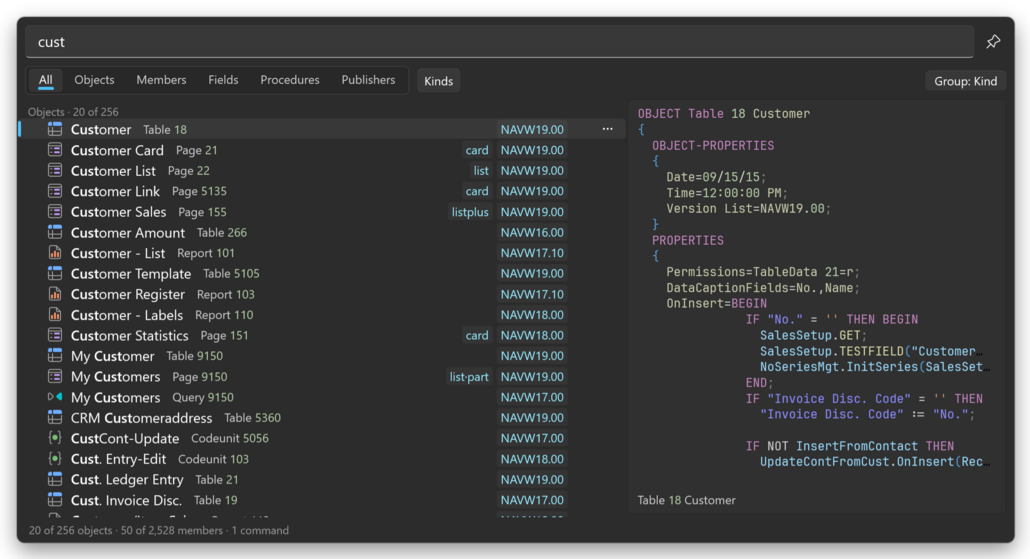Switch to the Objects tab
The image size is (1030, 559).
click(x=94, y=80)
